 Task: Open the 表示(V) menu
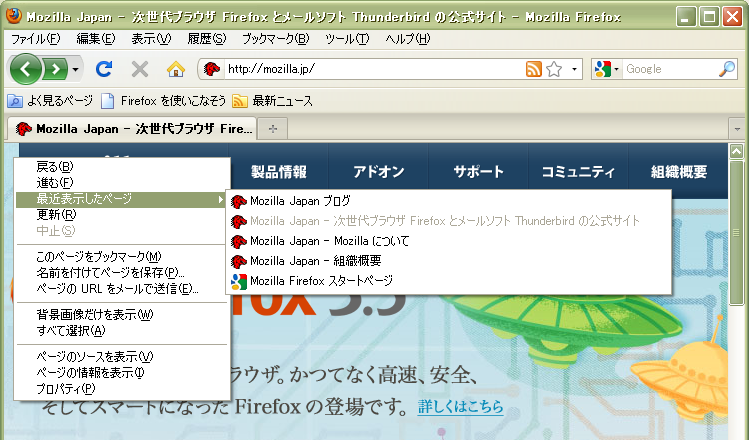(151, 39)
